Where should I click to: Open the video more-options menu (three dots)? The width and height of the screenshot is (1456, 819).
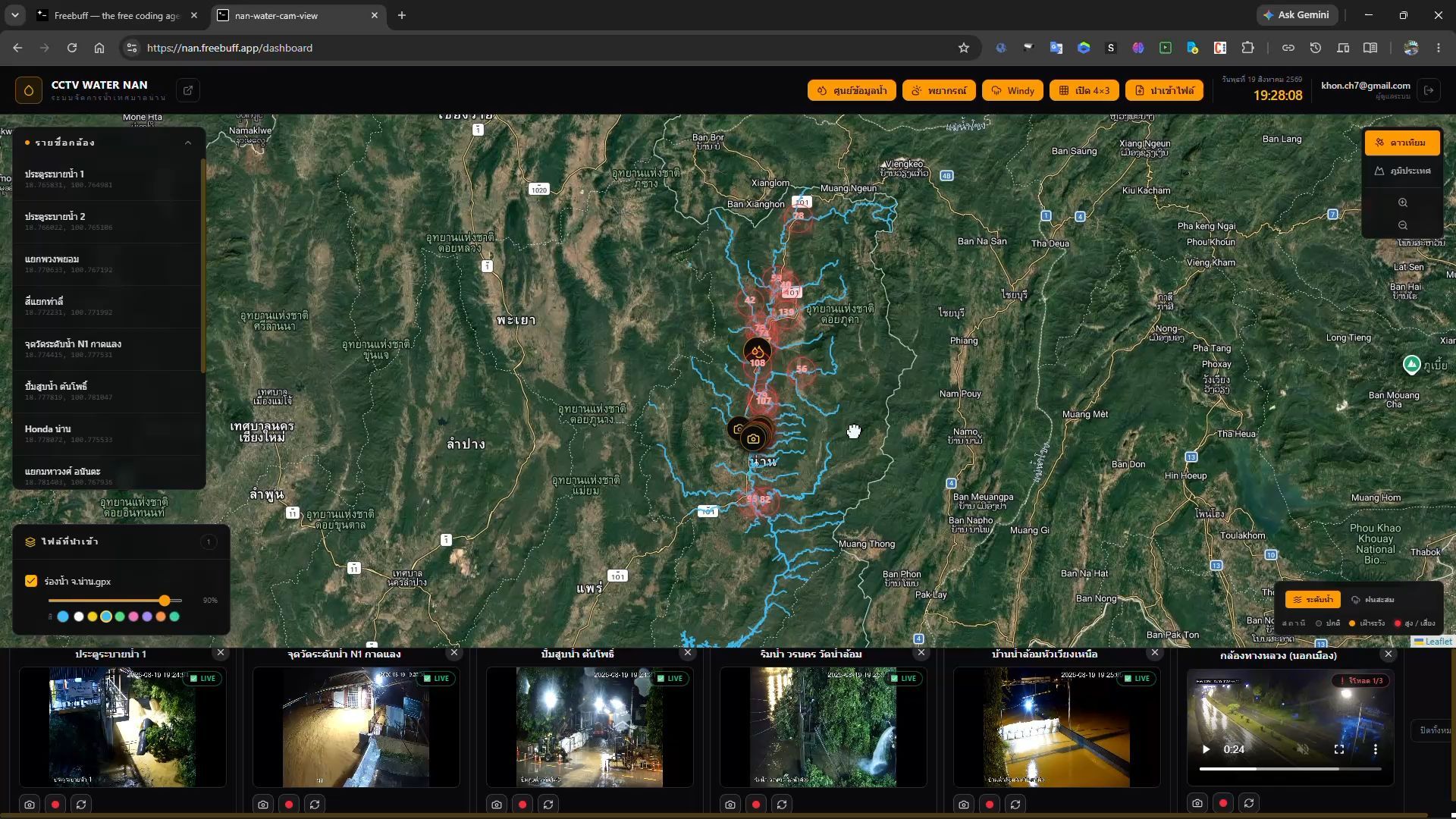coord(1376,749)
